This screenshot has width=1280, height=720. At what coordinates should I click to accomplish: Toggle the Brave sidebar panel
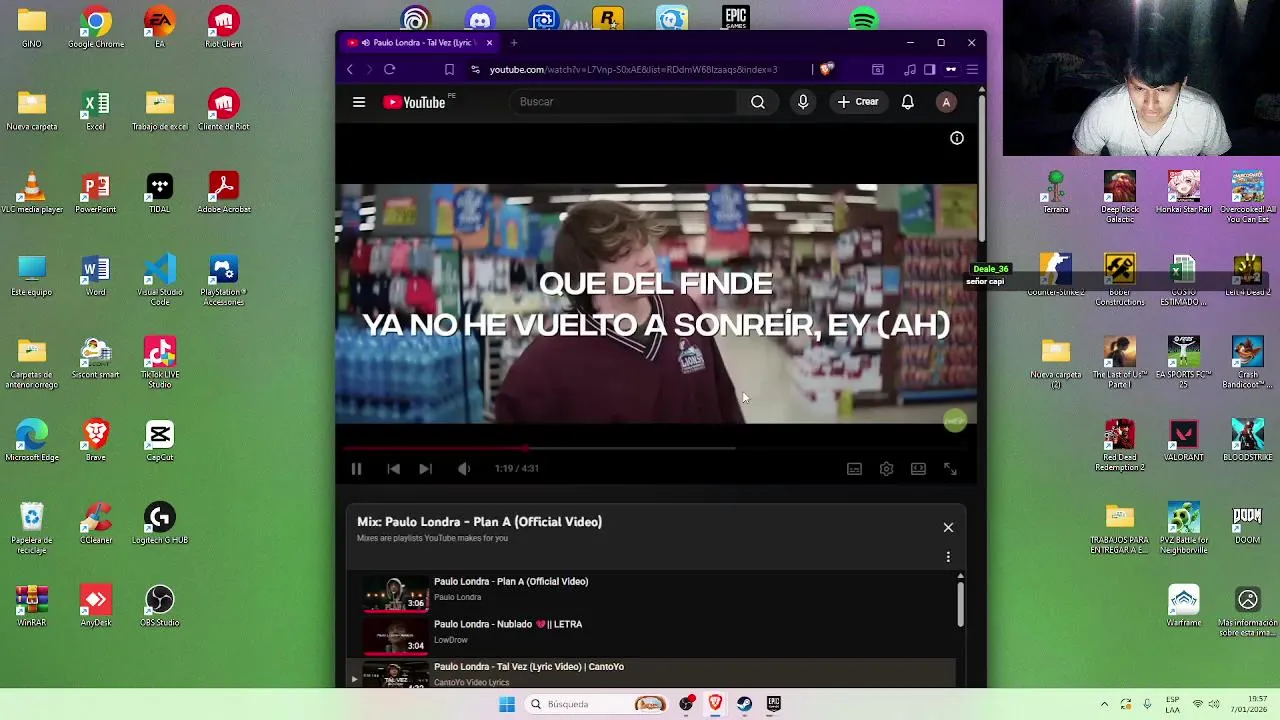(x=929, y=70)
